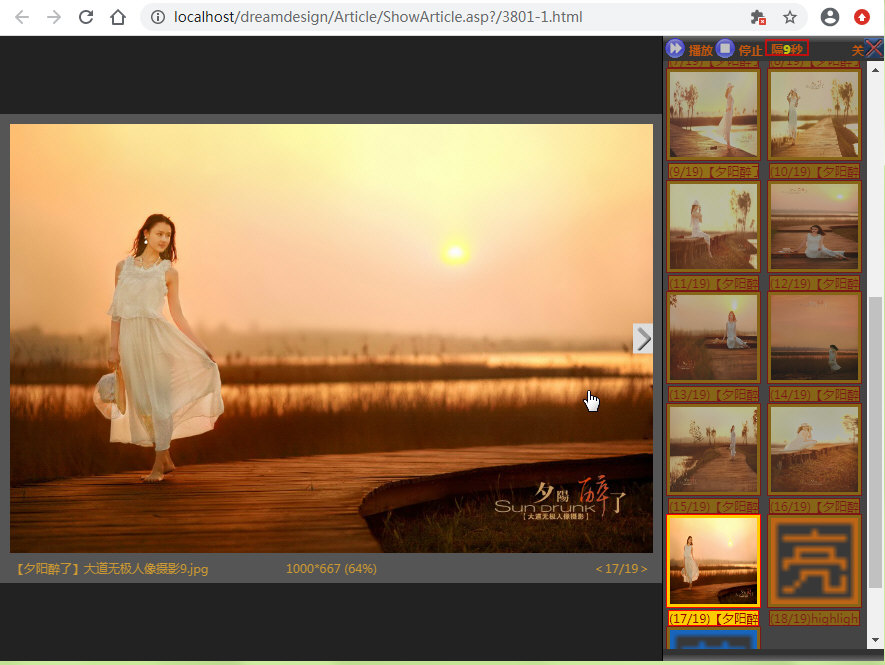
Task: Click the main sunset portrait photo
Action: click(x=331, y=338)
